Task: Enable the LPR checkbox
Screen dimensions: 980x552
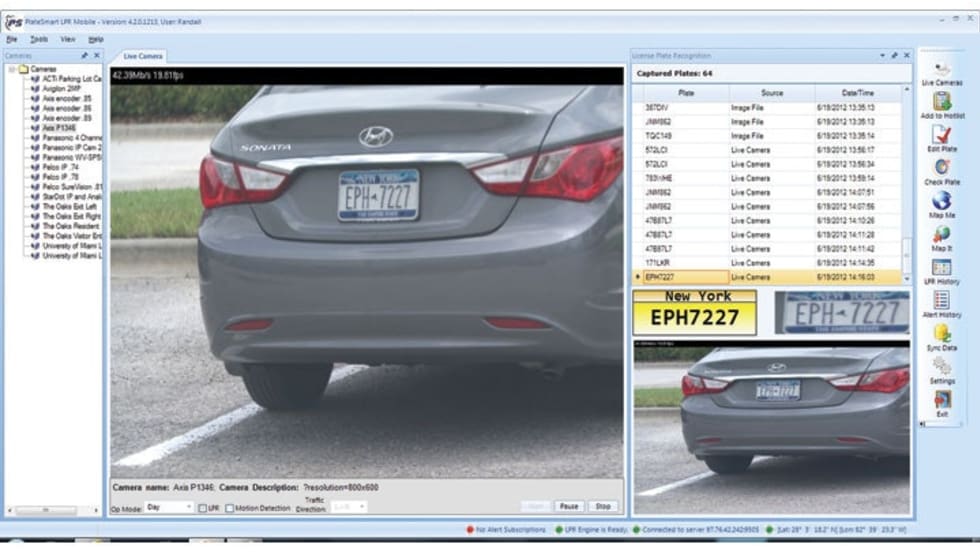Action: [x=202, y=508]
